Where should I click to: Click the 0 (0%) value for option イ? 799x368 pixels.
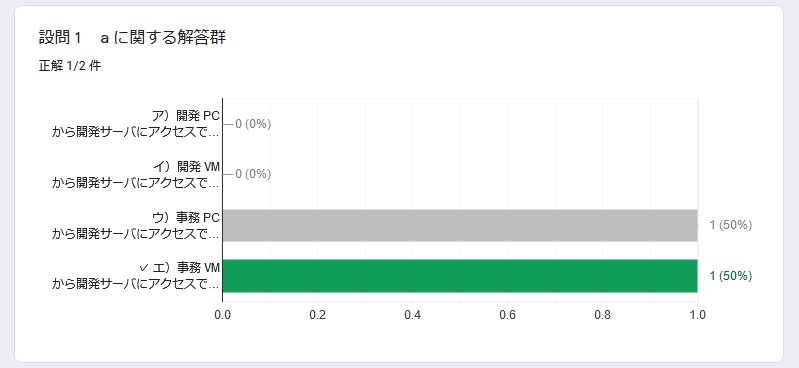[253, 174]
